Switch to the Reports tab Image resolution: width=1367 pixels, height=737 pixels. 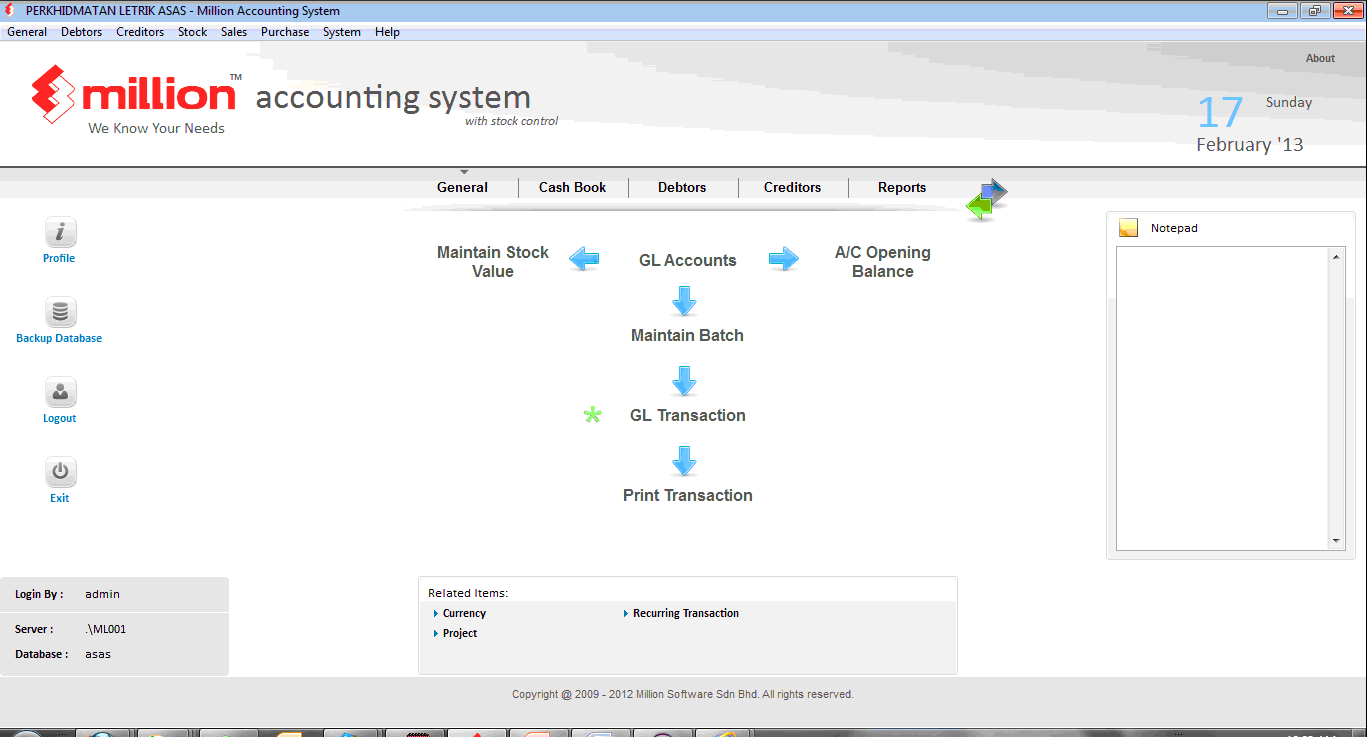(901, 187)
